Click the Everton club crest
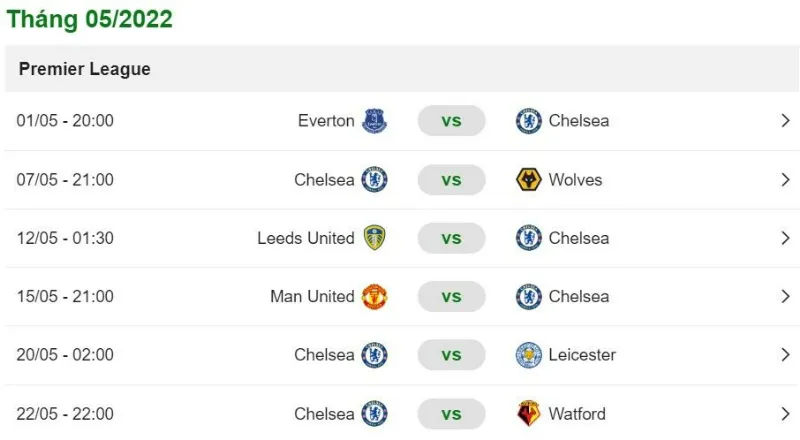Image resolution: width=800 pixels, height=440 pixels. [374, 121]
